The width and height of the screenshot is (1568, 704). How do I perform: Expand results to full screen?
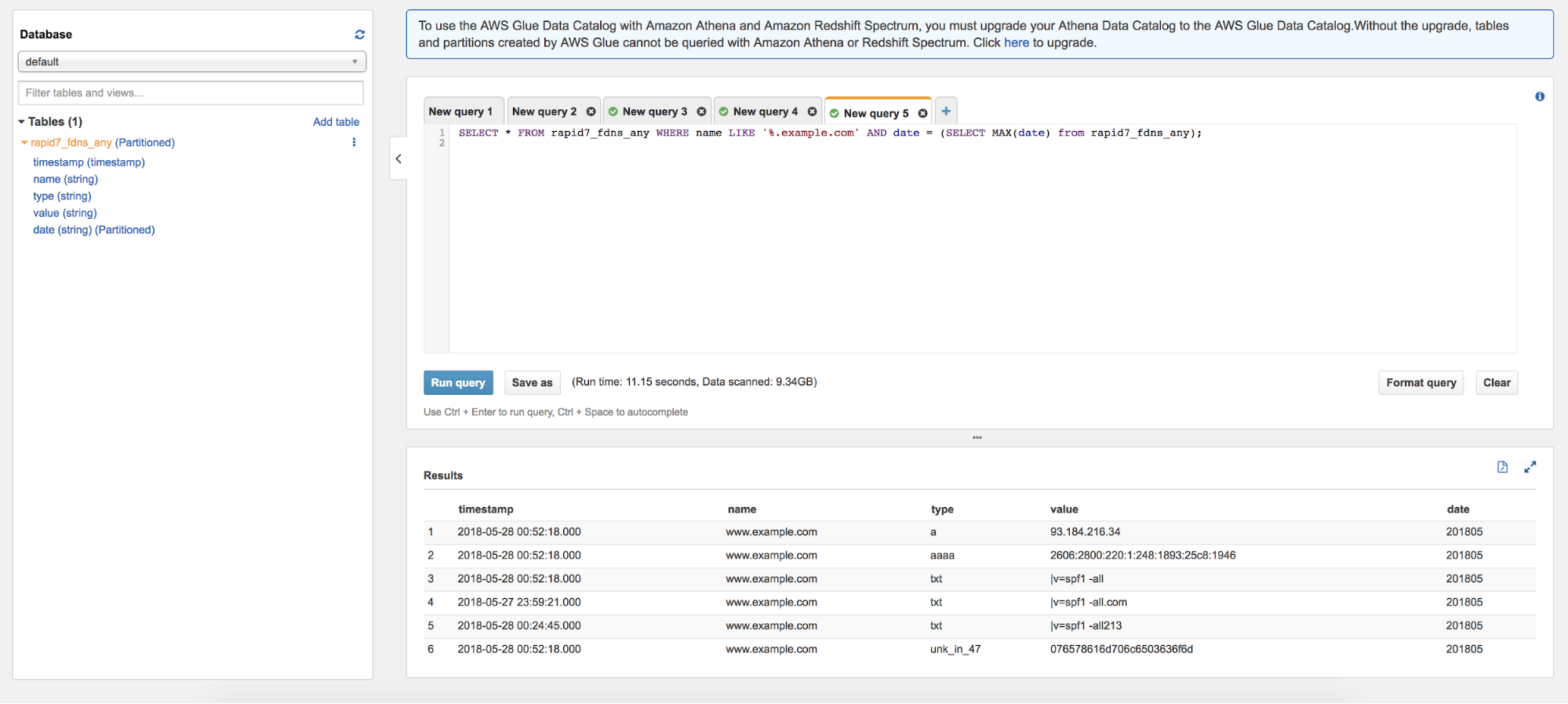[1530, 467]
